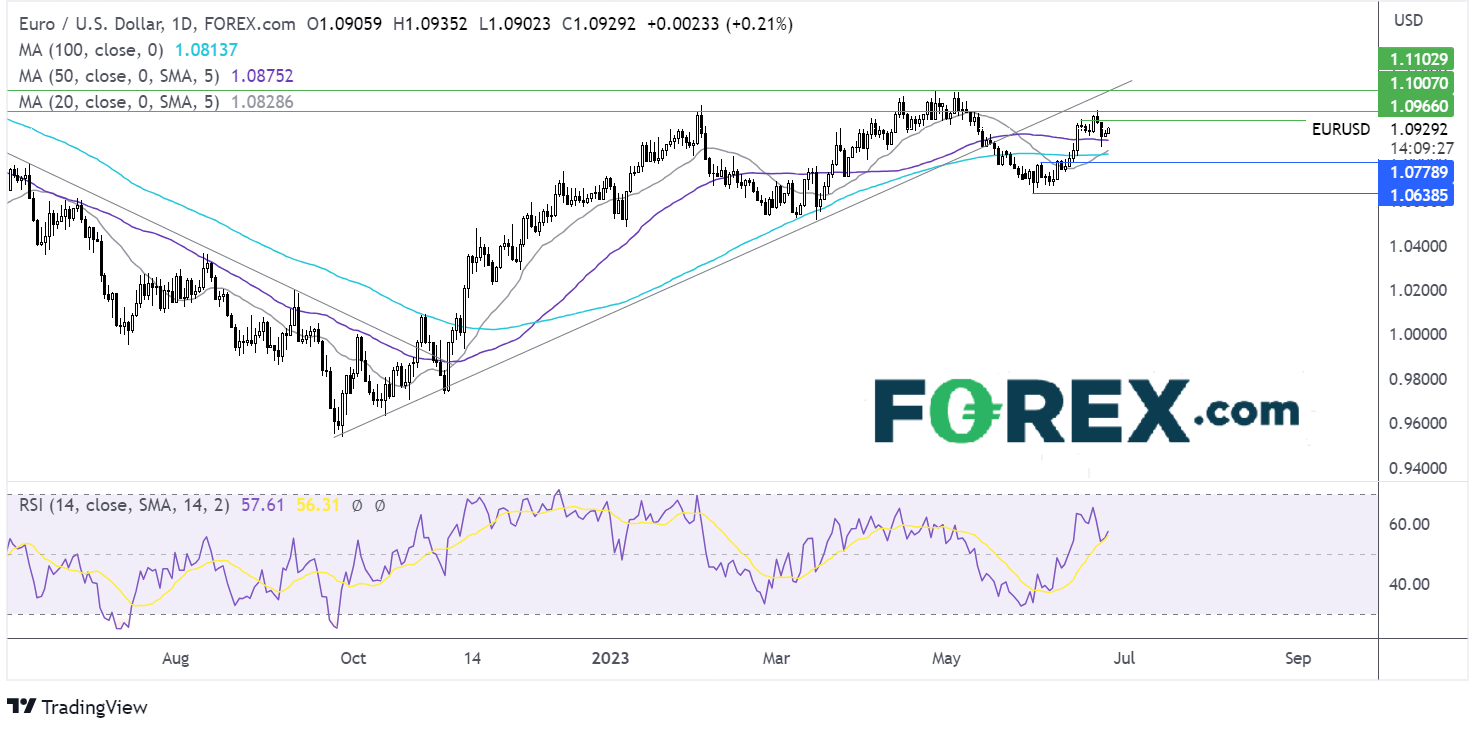The height and width of the screenshot is (730, 1483).
Task: Click the Aug label on time axis
Action: [175, 659]
